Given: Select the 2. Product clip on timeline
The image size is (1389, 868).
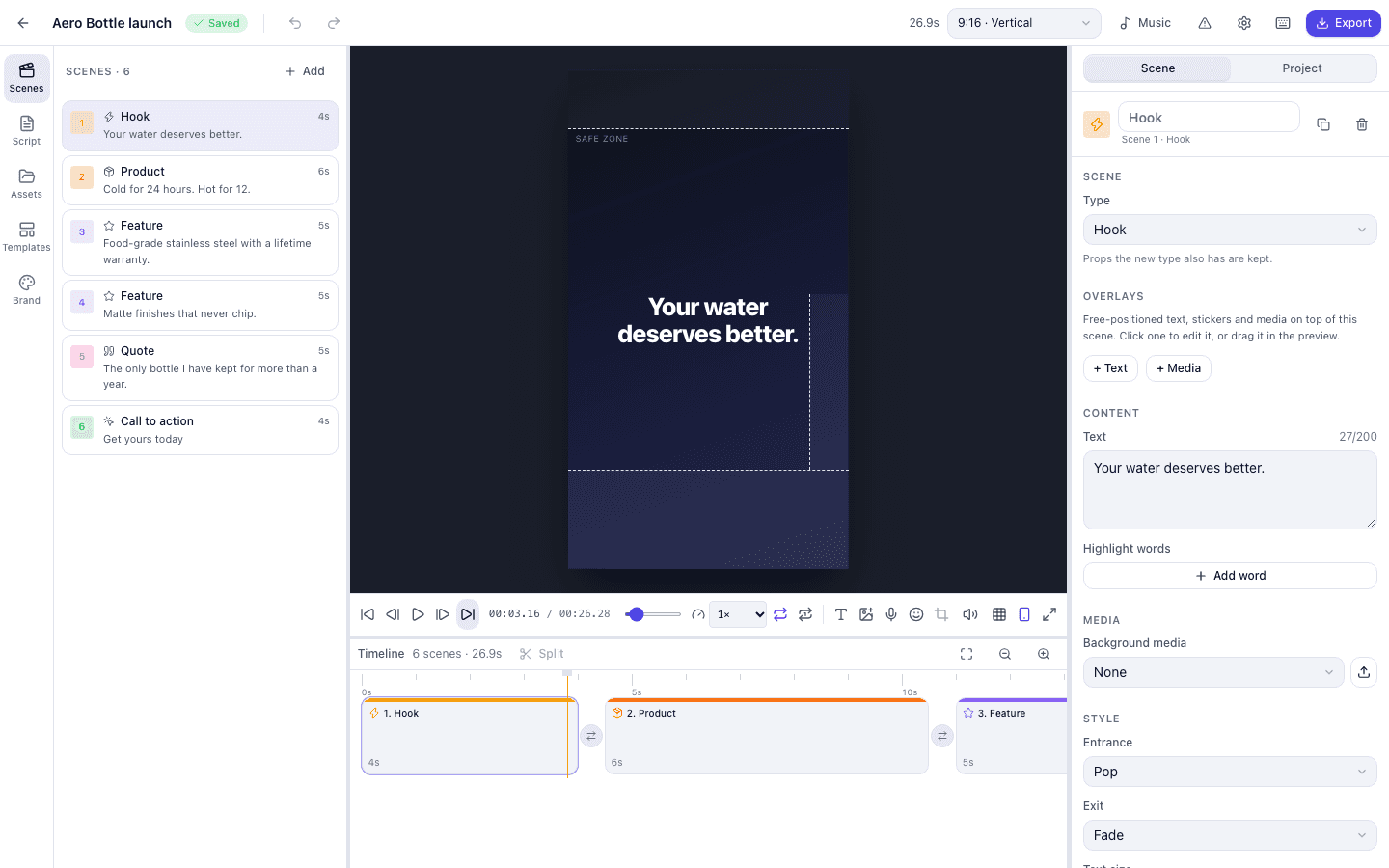Looking at the screenshot, I should [767, 737].
